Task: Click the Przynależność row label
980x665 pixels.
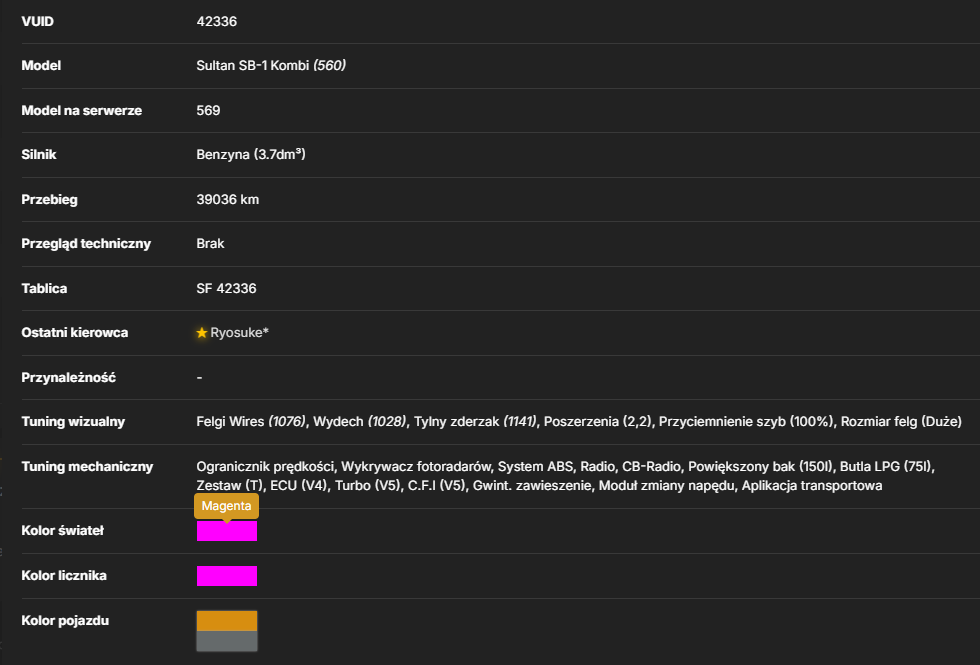Action: tap(69, 378)
